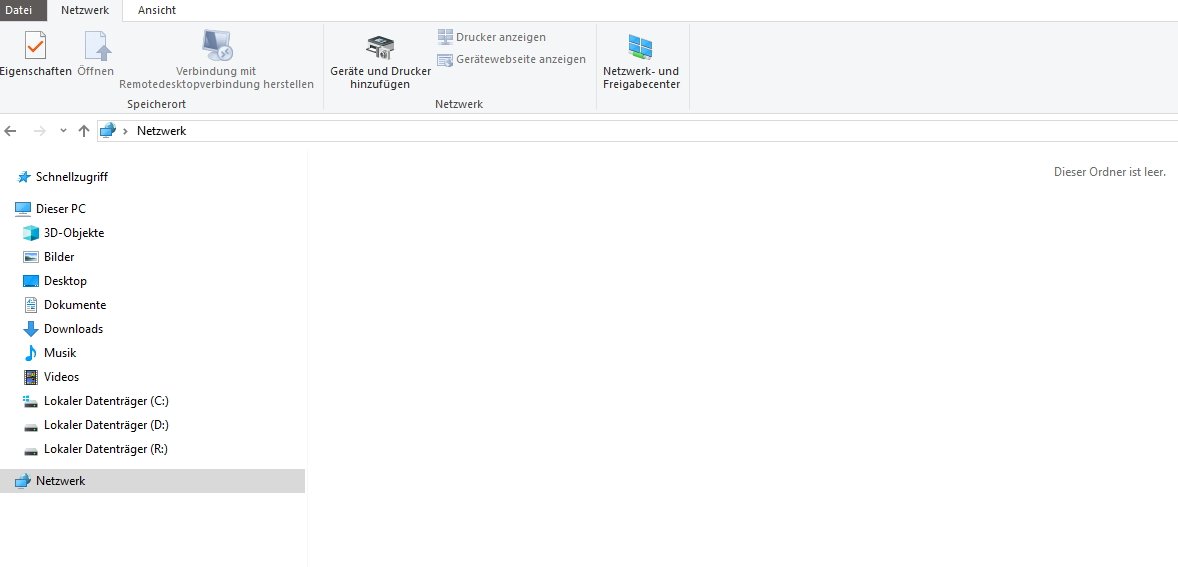Click the drive icon for Datenträger (D:)
Screen dimensions: 1178x567
click(31, 427)
